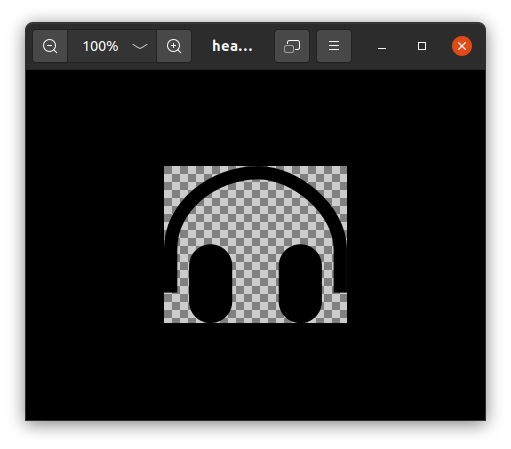Maximize the image viewer window
The image size is (511, 449).
[x=422, y=46]
